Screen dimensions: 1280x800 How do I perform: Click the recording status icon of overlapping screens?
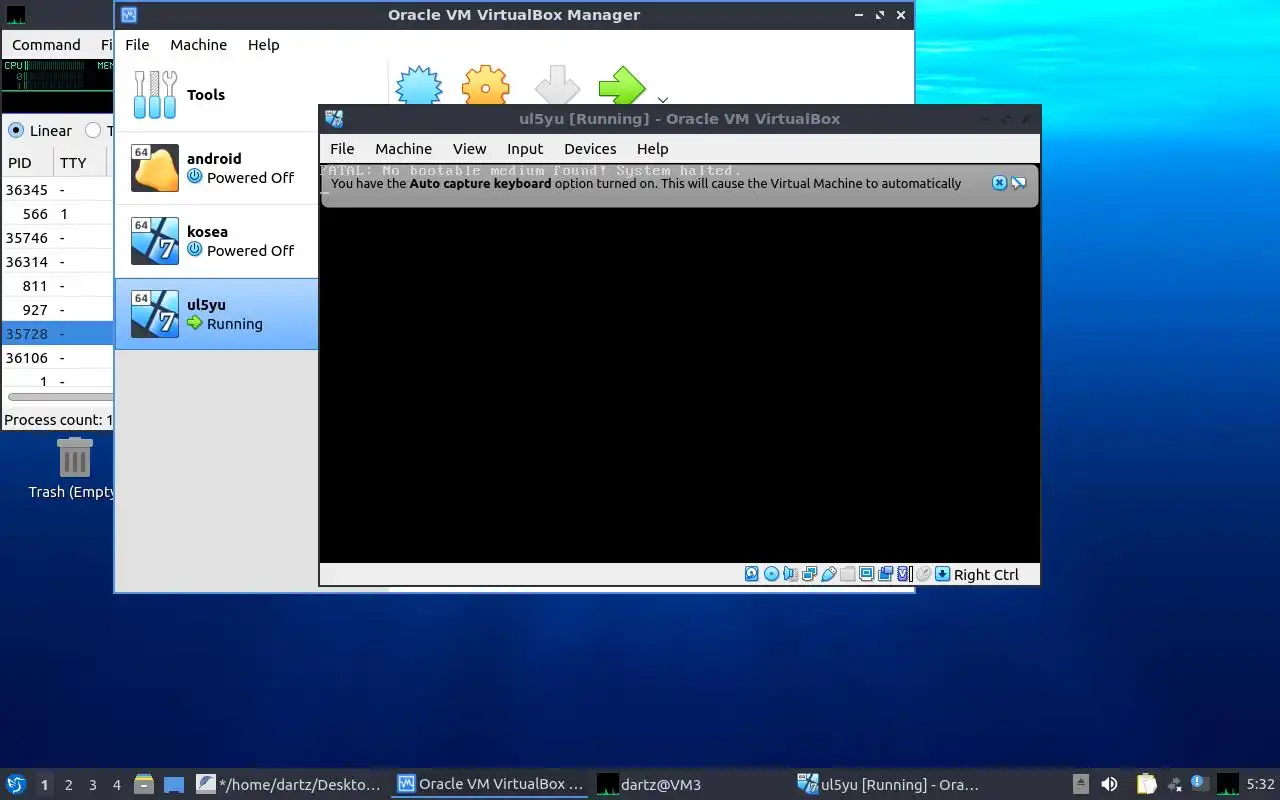(x=885, y=574)
